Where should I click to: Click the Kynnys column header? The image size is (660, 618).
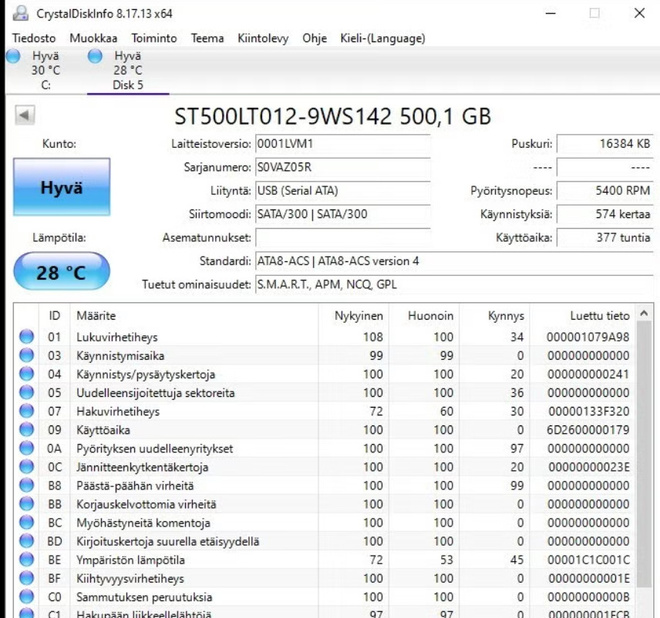click(x=494, y=316)
